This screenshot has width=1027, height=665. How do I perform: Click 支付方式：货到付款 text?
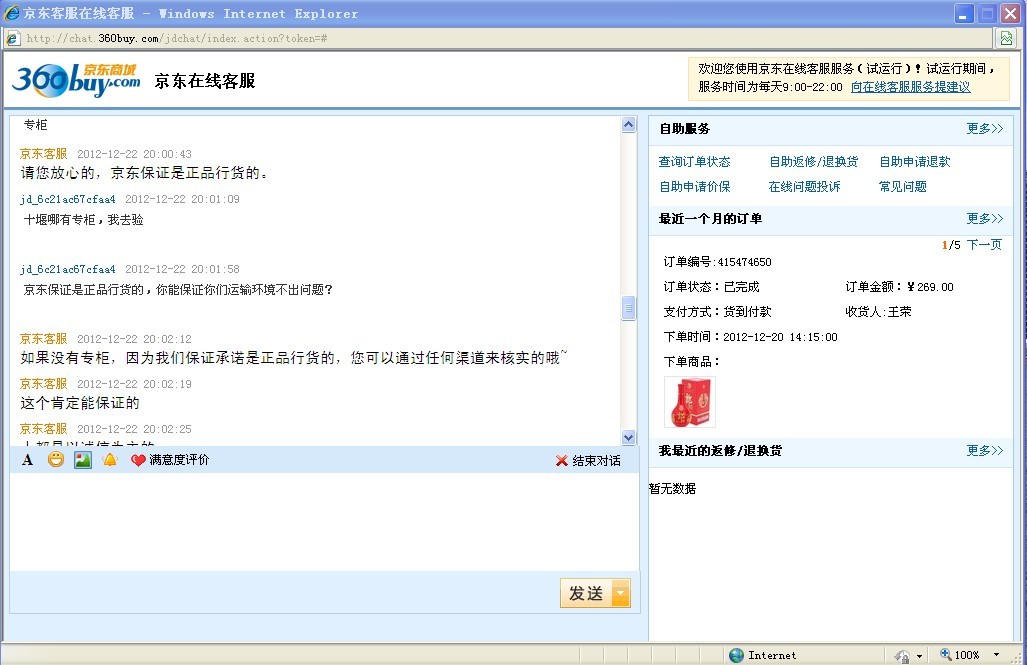point(717,311)
